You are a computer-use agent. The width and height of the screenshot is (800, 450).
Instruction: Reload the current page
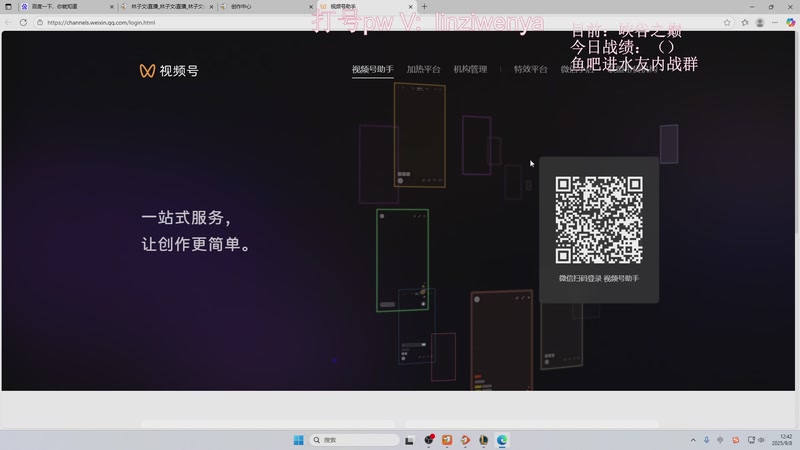tap(23, 22)
